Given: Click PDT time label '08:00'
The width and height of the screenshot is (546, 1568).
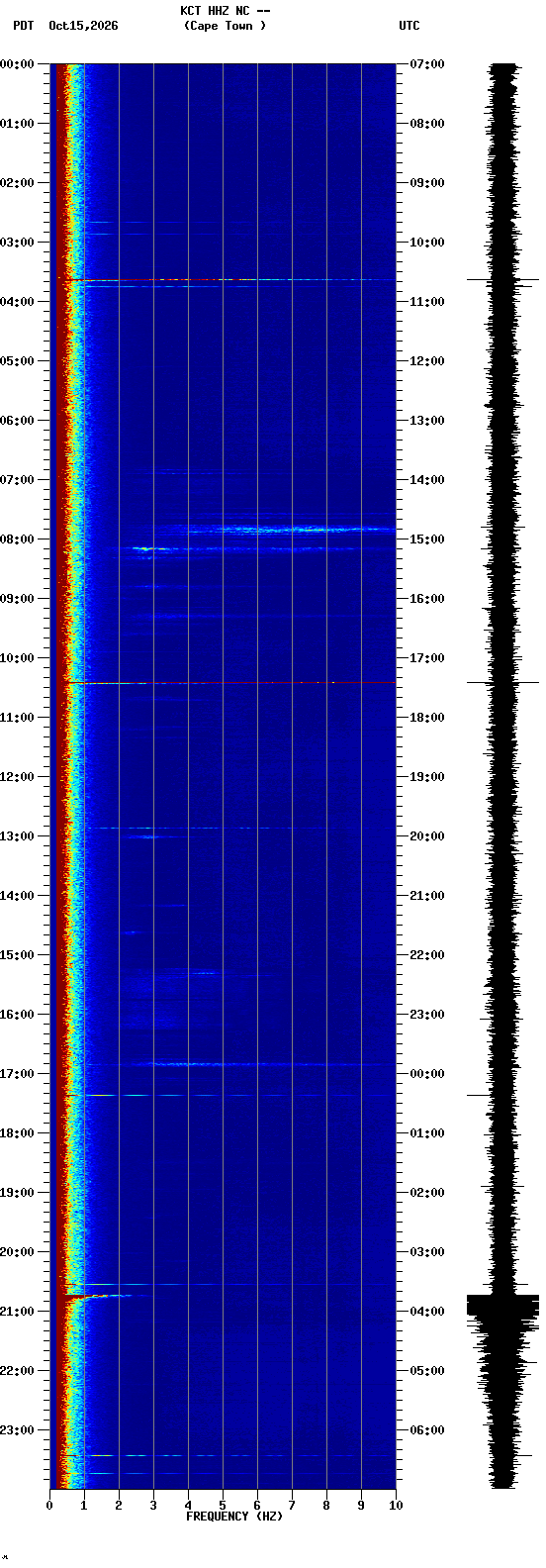Looking at the screenshot, I should 18,539.
